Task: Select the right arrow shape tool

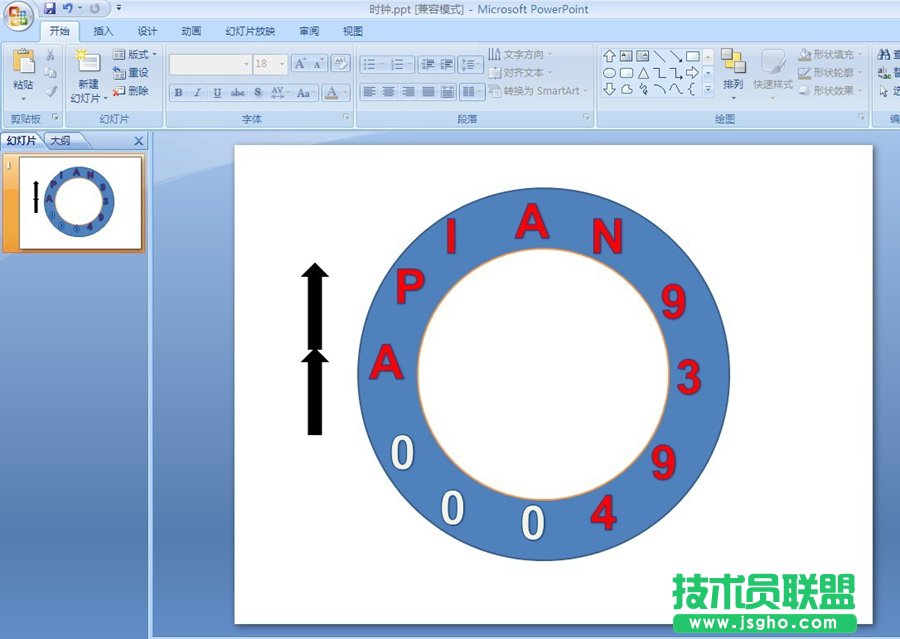Action: pos(692,73)
